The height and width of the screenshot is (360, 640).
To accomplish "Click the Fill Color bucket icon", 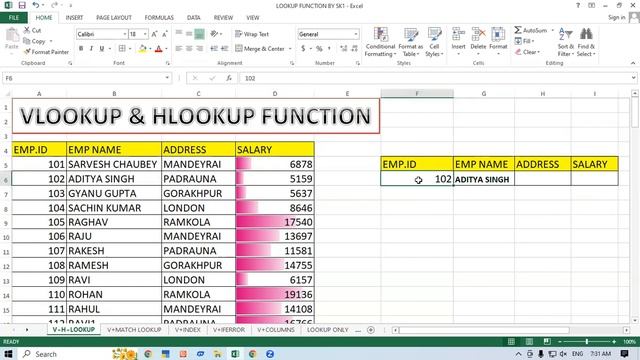I will (142, 49).
